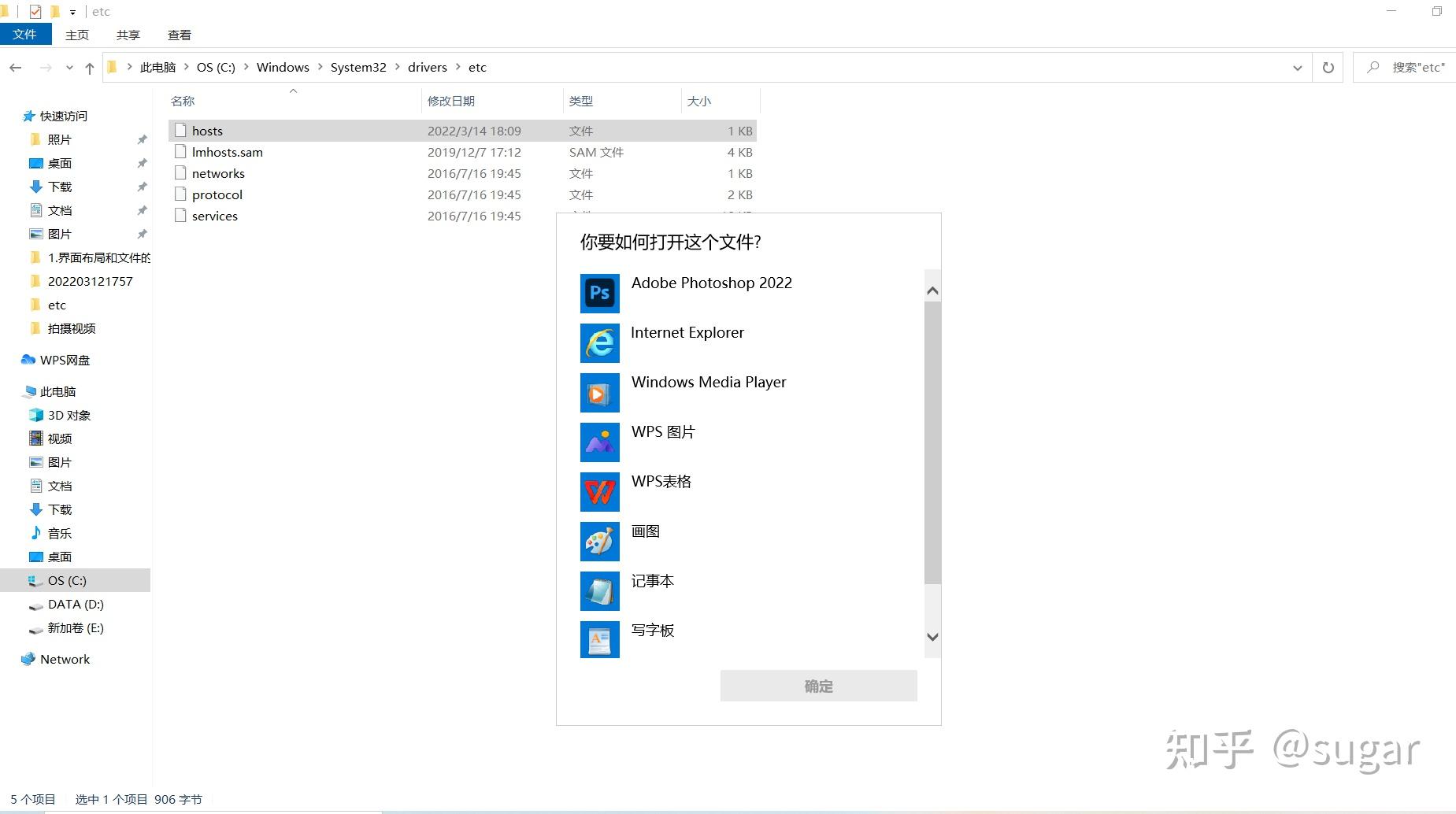Unpin 照片 from Quick Access
The width and height of the screenshot is (1456, 814).
[x=142, y=139]
